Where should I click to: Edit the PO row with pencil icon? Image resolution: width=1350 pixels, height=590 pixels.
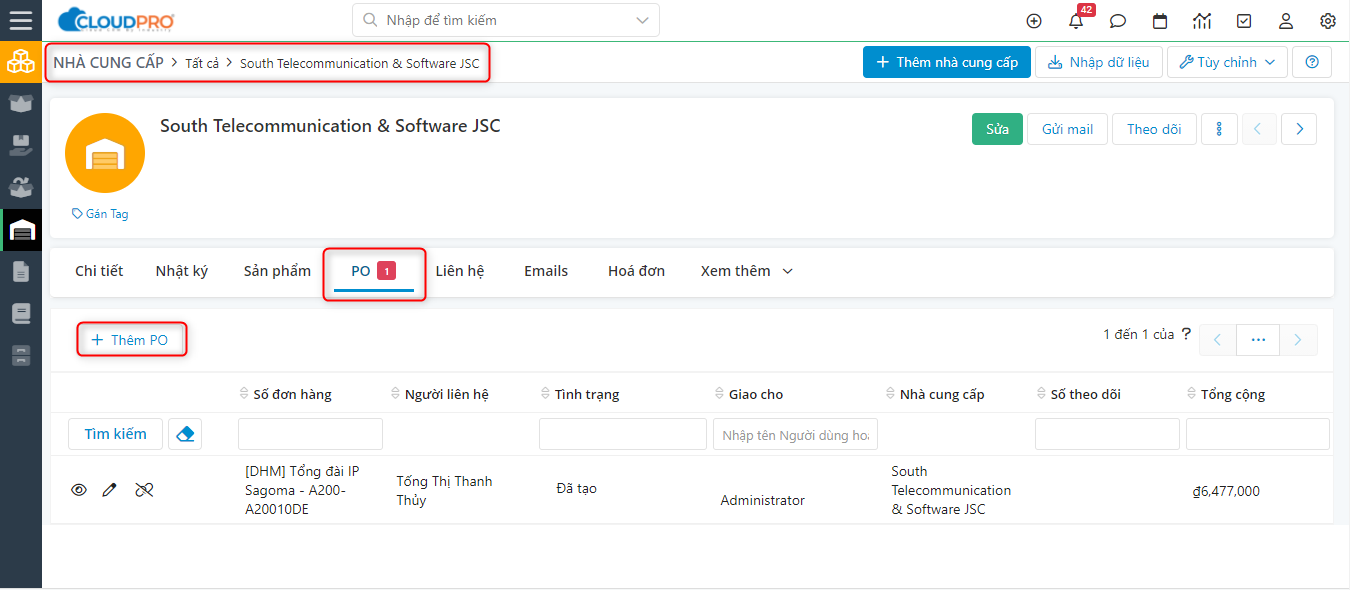[x=110, y=490]
